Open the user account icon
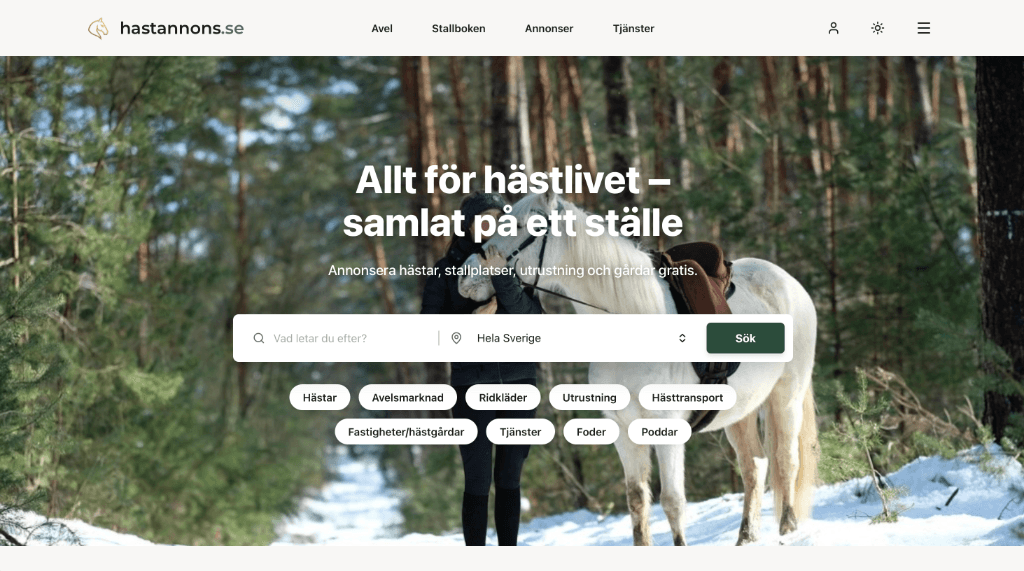This screenshot has height=571, width=1024. [x=833, y=28]
